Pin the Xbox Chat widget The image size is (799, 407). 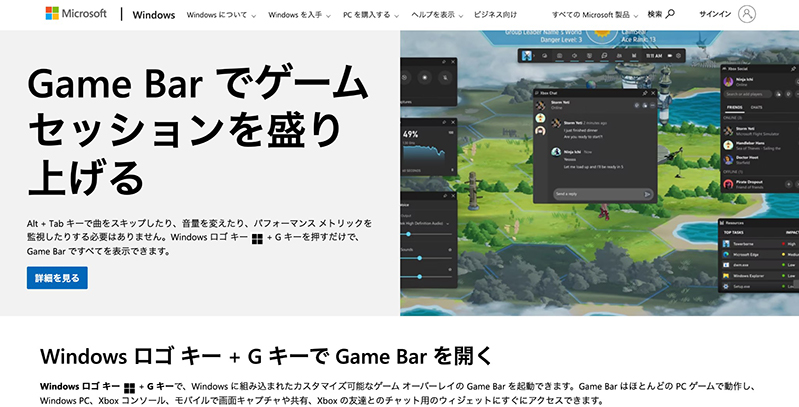click(x=645, y=93)
